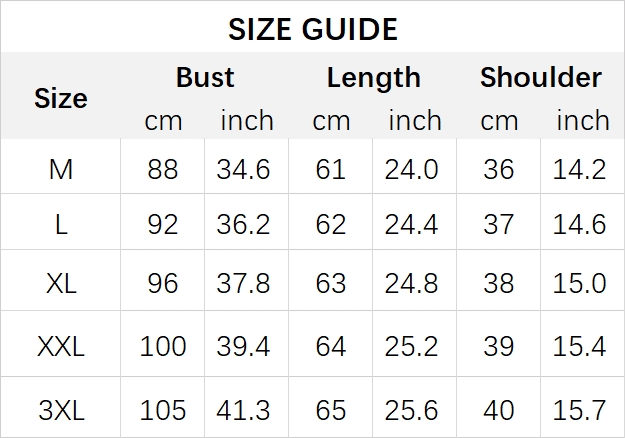Viewport: 625px width, 438px height.
Task: Select the XL size row label
Action: tap(61, 283)
